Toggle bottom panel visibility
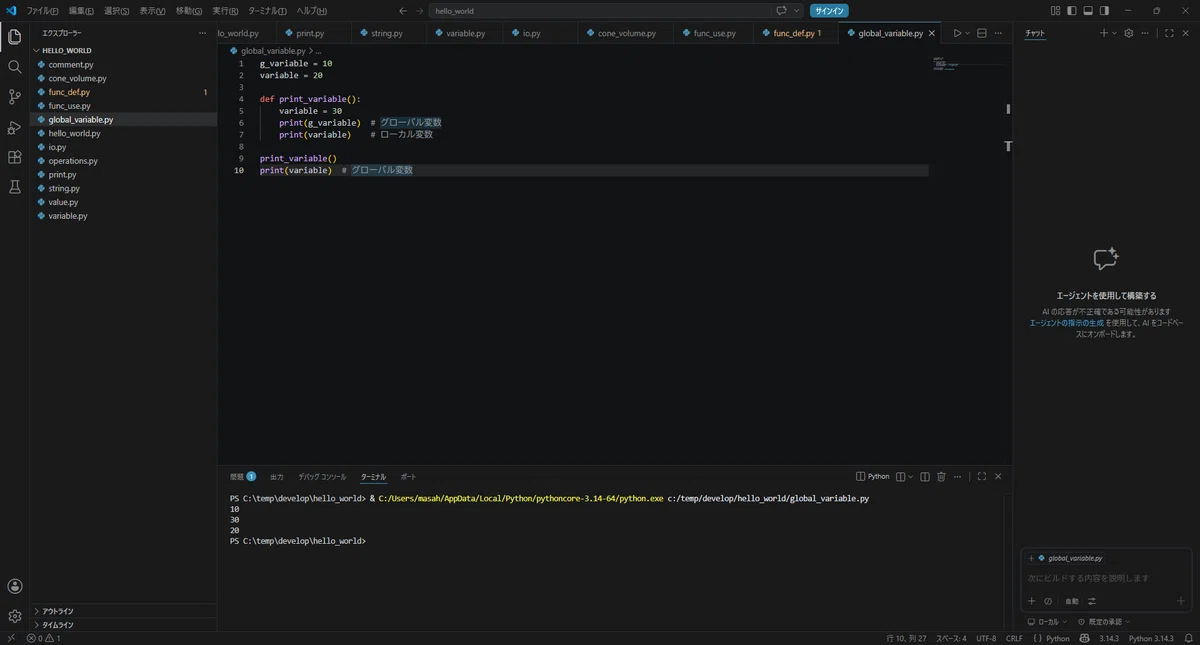The image size is (1200, 645). coord(1088,11)
